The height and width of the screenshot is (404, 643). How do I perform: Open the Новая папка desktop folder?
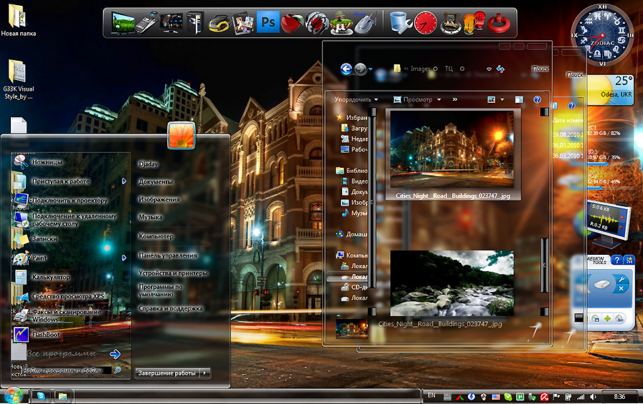tap(18, 20)
